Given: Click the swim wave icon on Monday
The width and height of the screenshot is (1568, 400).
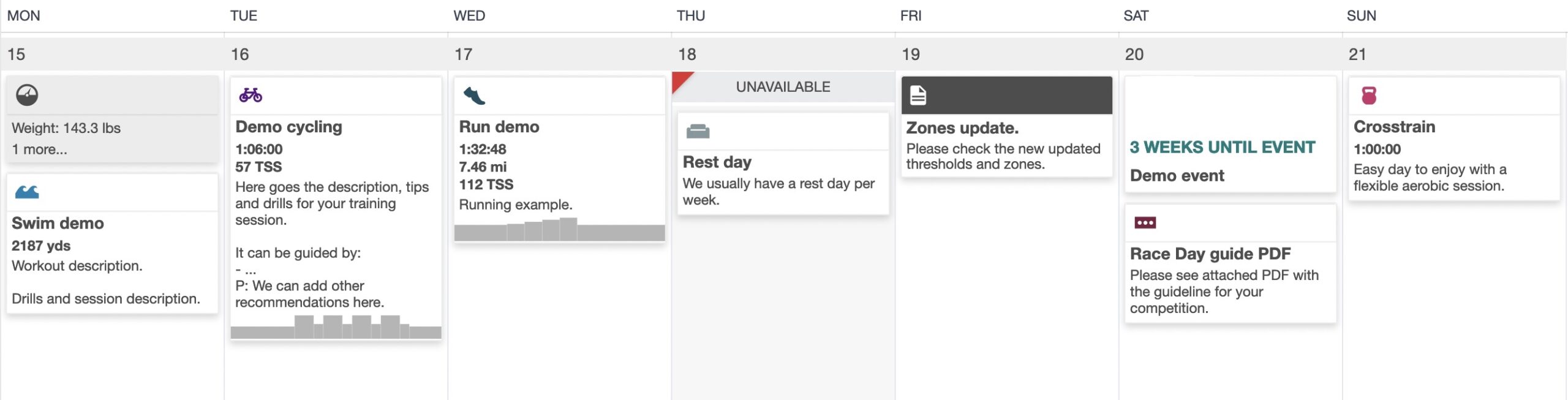Looking at the screenshot, I should point(27,192).
